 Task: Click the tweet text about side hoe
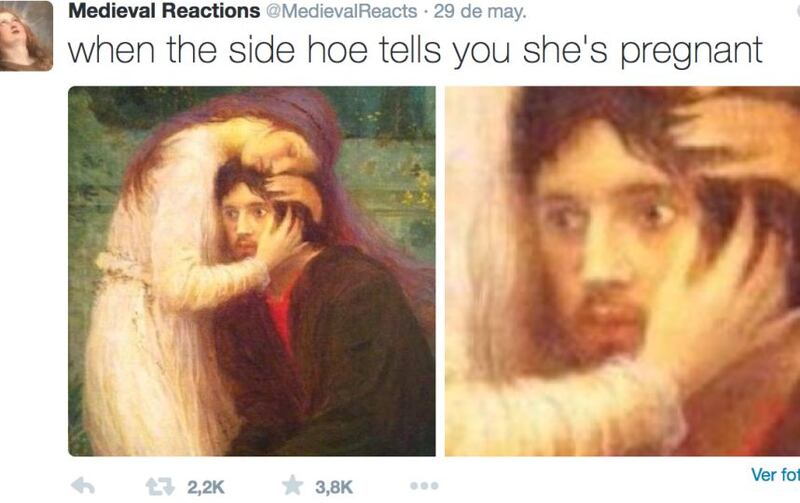[x=415, y=51]
